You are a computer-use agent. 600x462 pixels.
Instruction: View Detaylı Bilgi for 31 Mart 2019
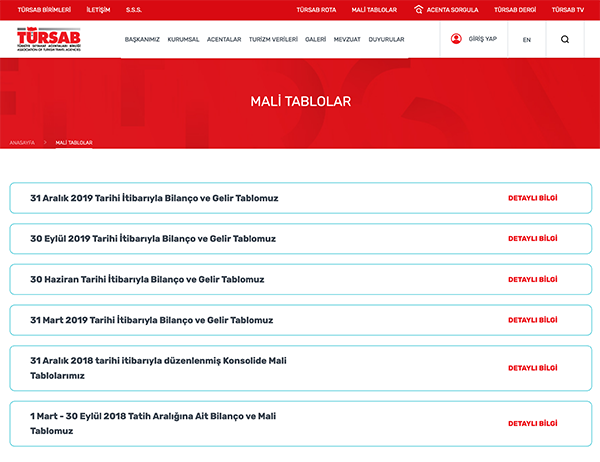point(532,320)
